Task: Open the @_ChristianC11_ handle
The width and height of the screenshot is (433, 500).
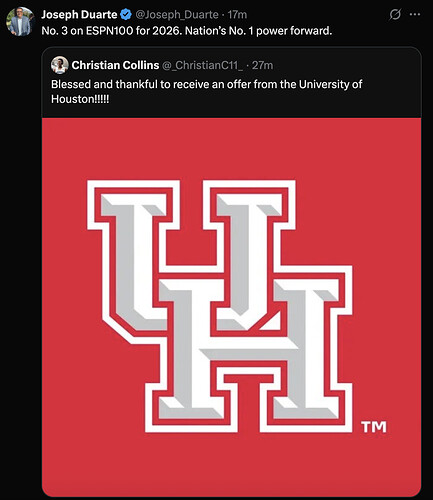Action: click(x=203, y=65)
